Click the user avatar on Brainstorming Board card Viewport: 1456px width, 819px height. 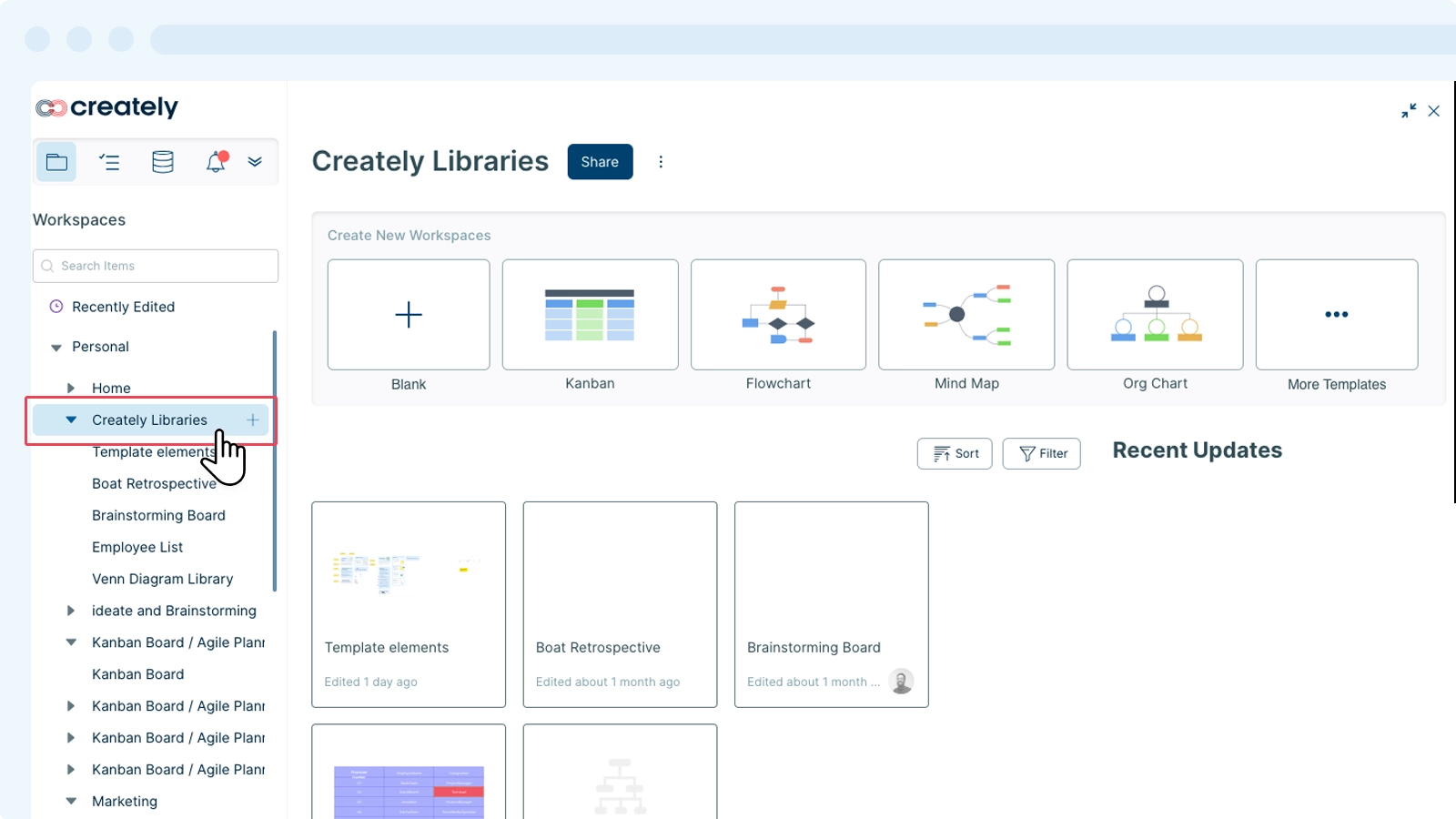(901, 682)
